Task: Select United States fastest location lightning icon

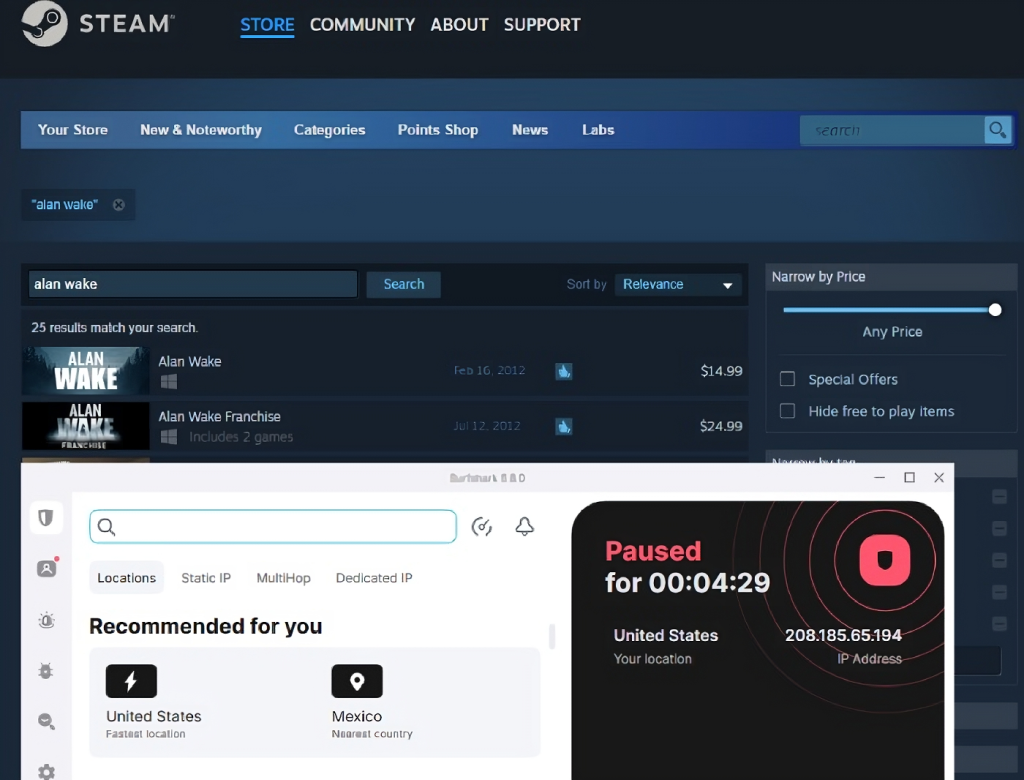Action: [131, 681]
